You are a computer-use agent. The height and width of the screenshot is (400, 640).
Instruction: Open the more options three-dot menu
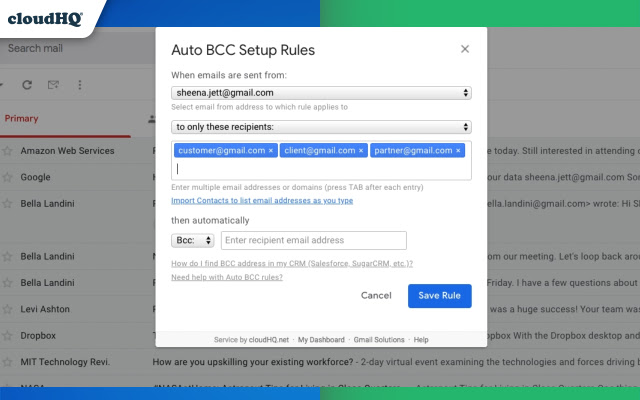click(79, 85)
